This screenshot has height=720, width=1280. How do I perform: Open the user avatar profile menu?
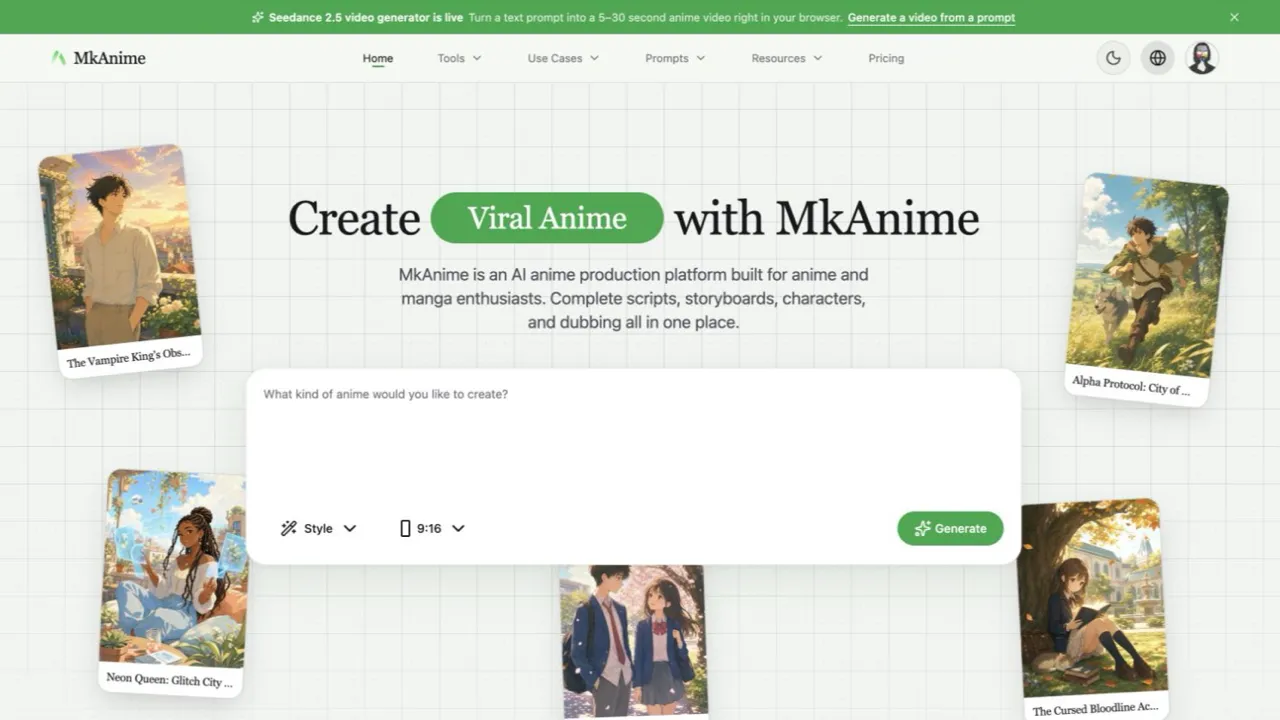point(1202,58)
